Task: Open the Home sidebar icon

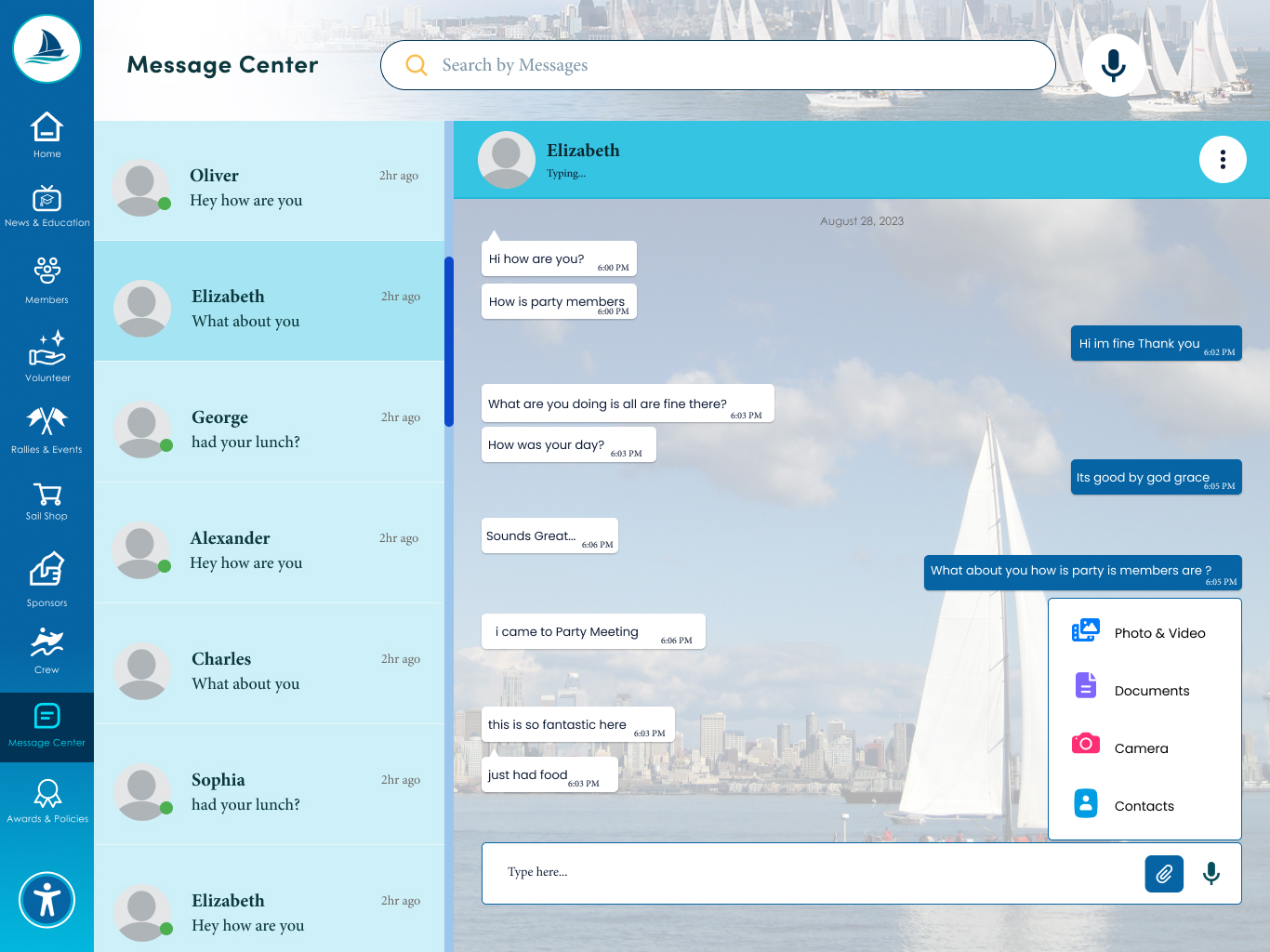Action: point(46,128)
